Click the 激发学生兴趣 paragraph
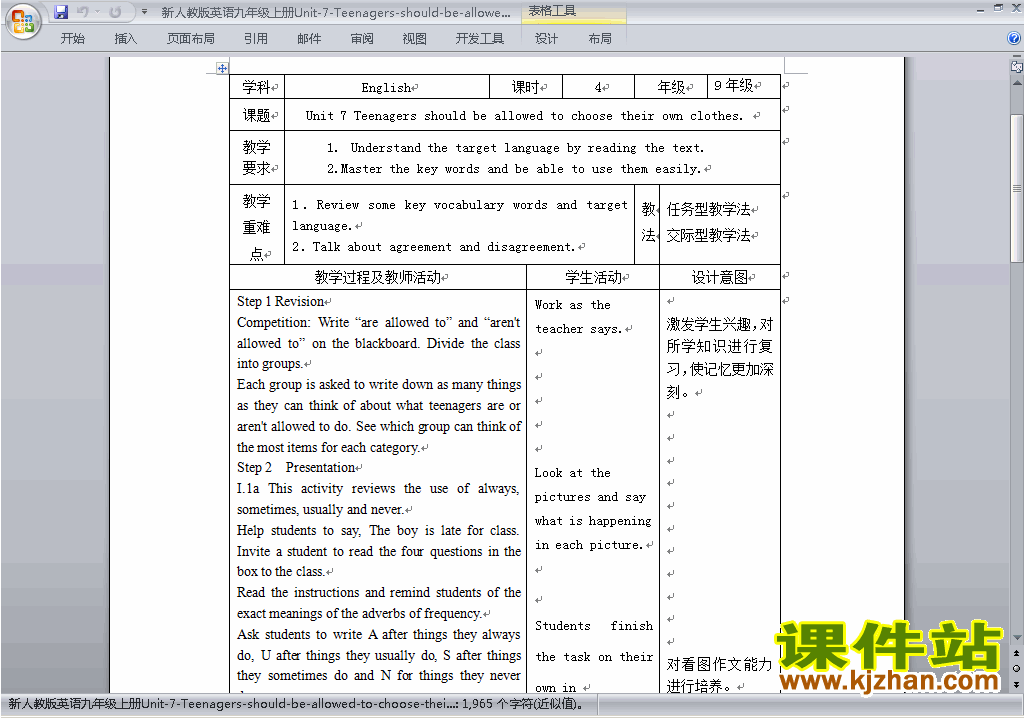This screenshot has width=1024, height=718. tap(720, 358)
